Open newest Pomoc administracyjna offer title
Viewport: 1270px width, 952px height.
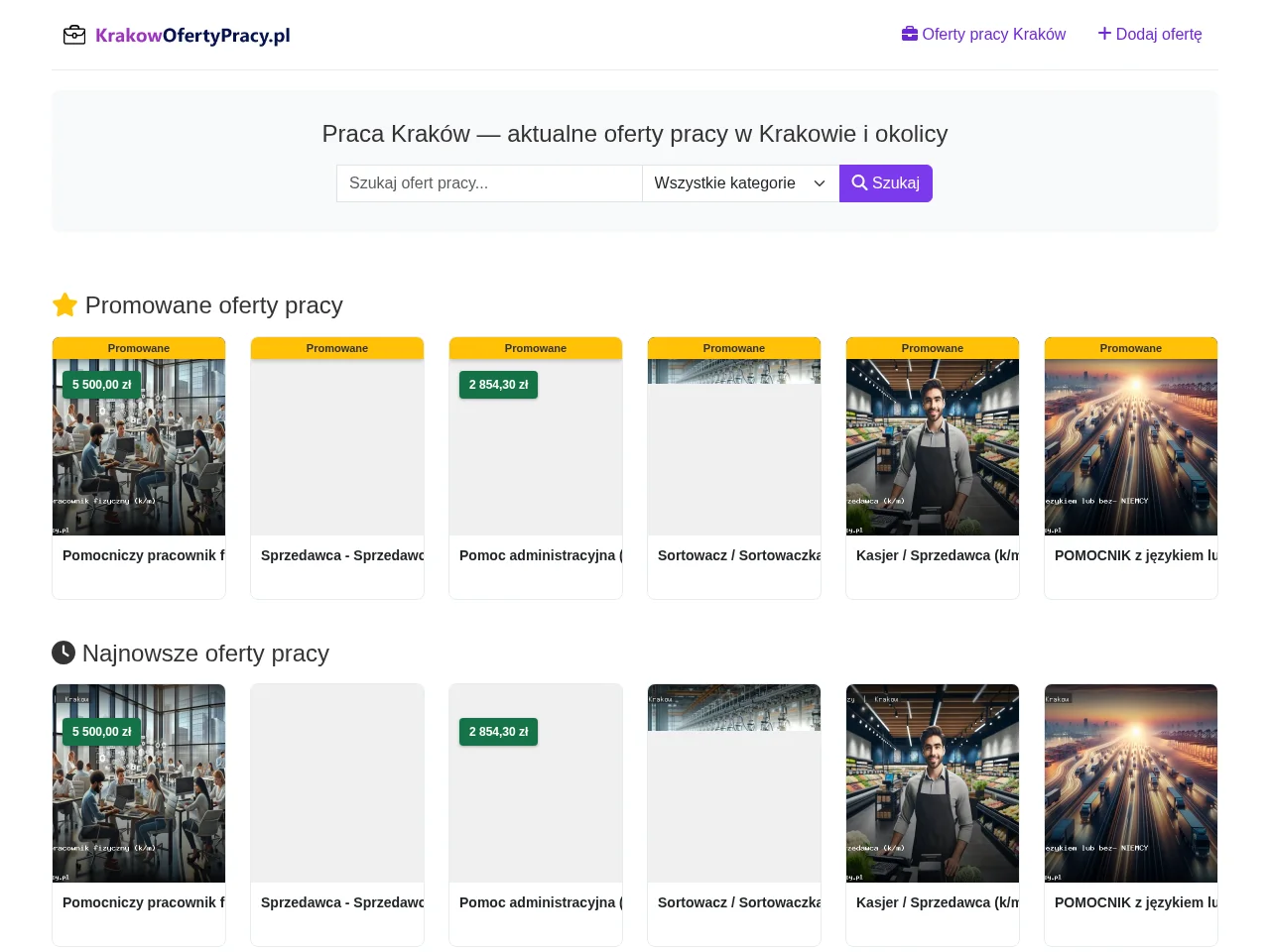541,902
